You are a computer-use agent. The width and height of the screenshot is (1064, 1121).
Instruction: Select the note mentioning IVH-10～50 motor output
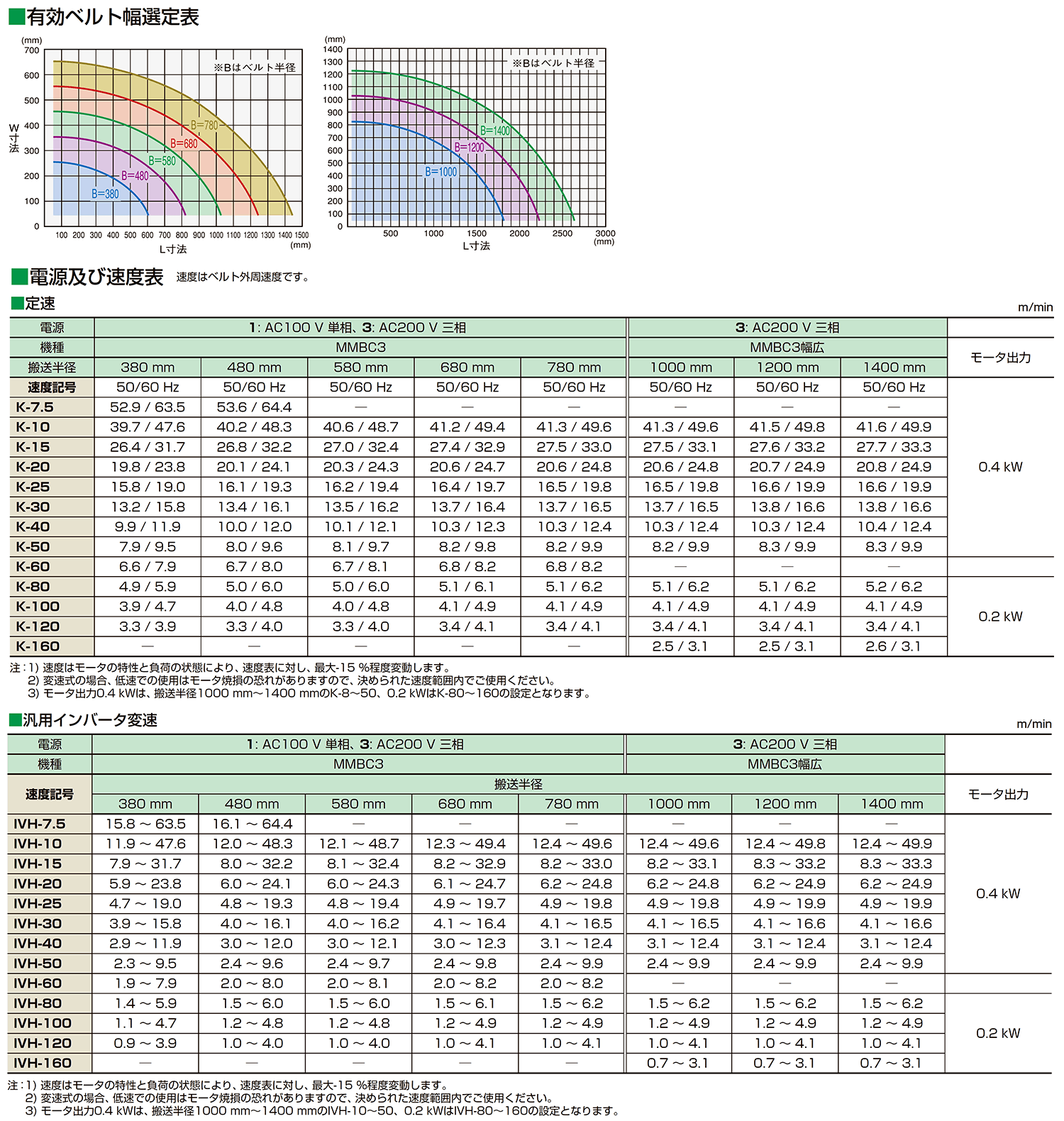pos(323,1110)
